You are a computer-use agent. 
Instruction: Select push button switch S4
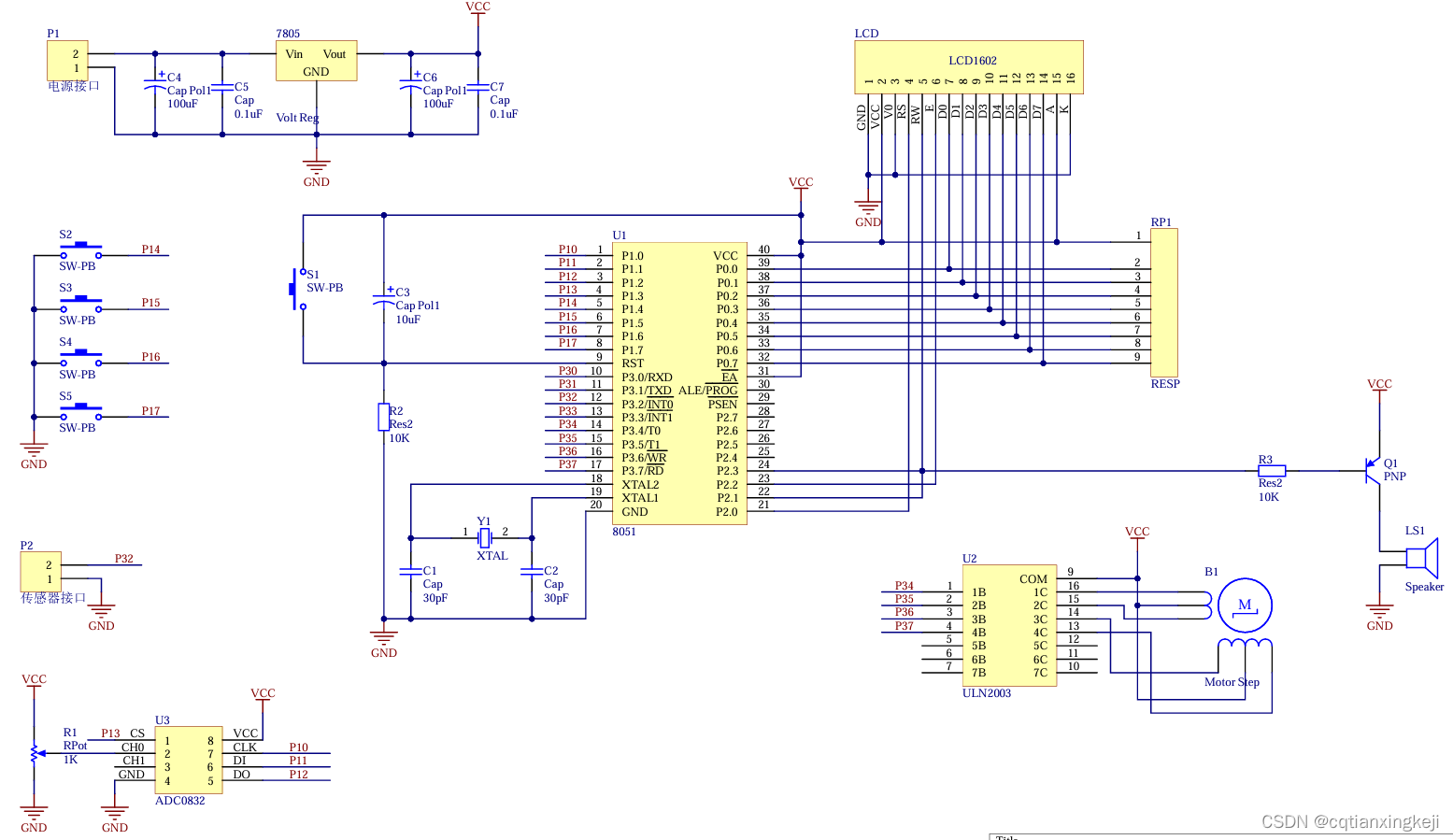pyautogui.click(x=81, y=358)
